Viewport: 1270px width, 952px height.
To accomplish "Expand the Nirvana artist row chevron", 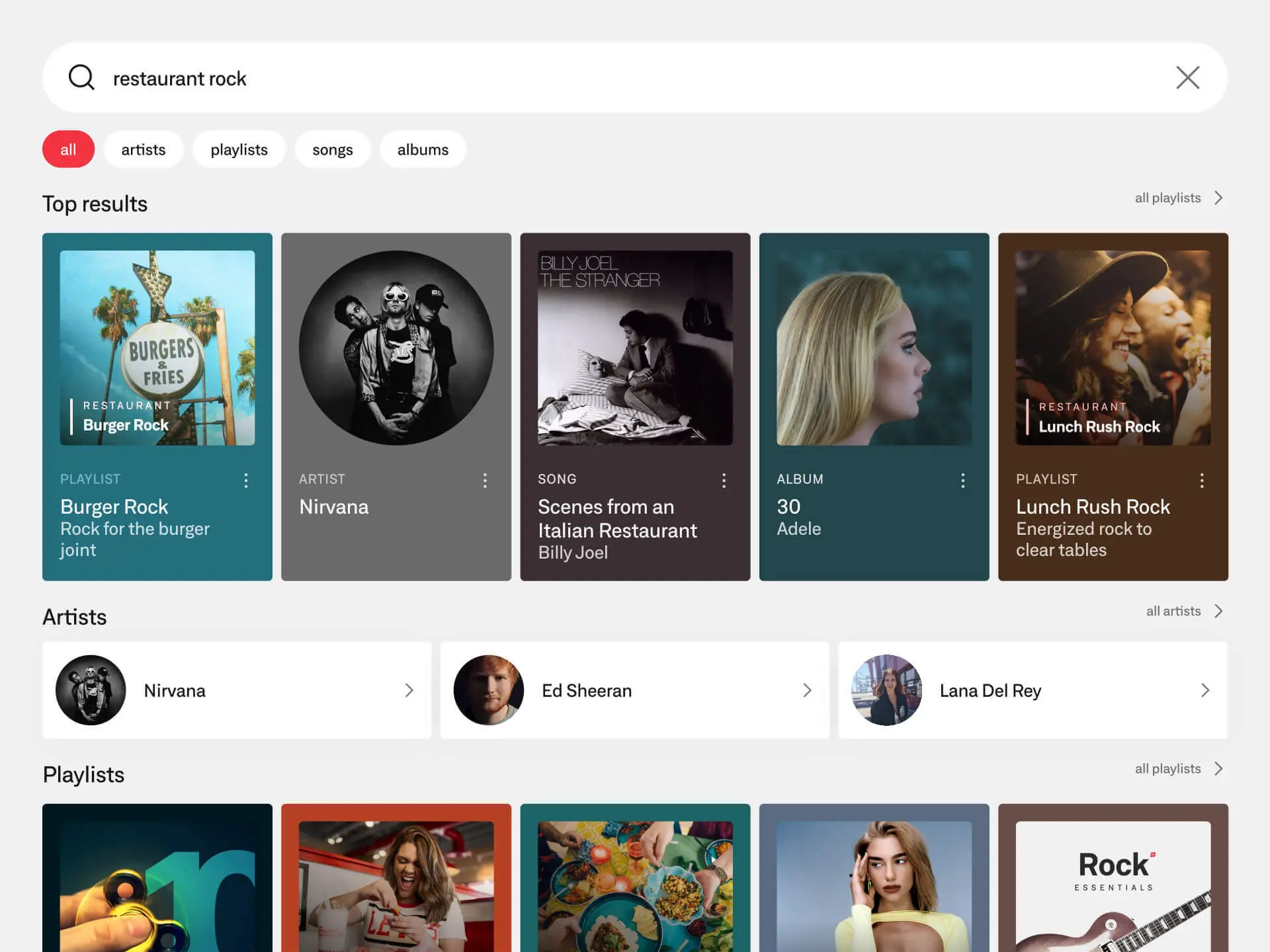I will (x=409, y=690).
